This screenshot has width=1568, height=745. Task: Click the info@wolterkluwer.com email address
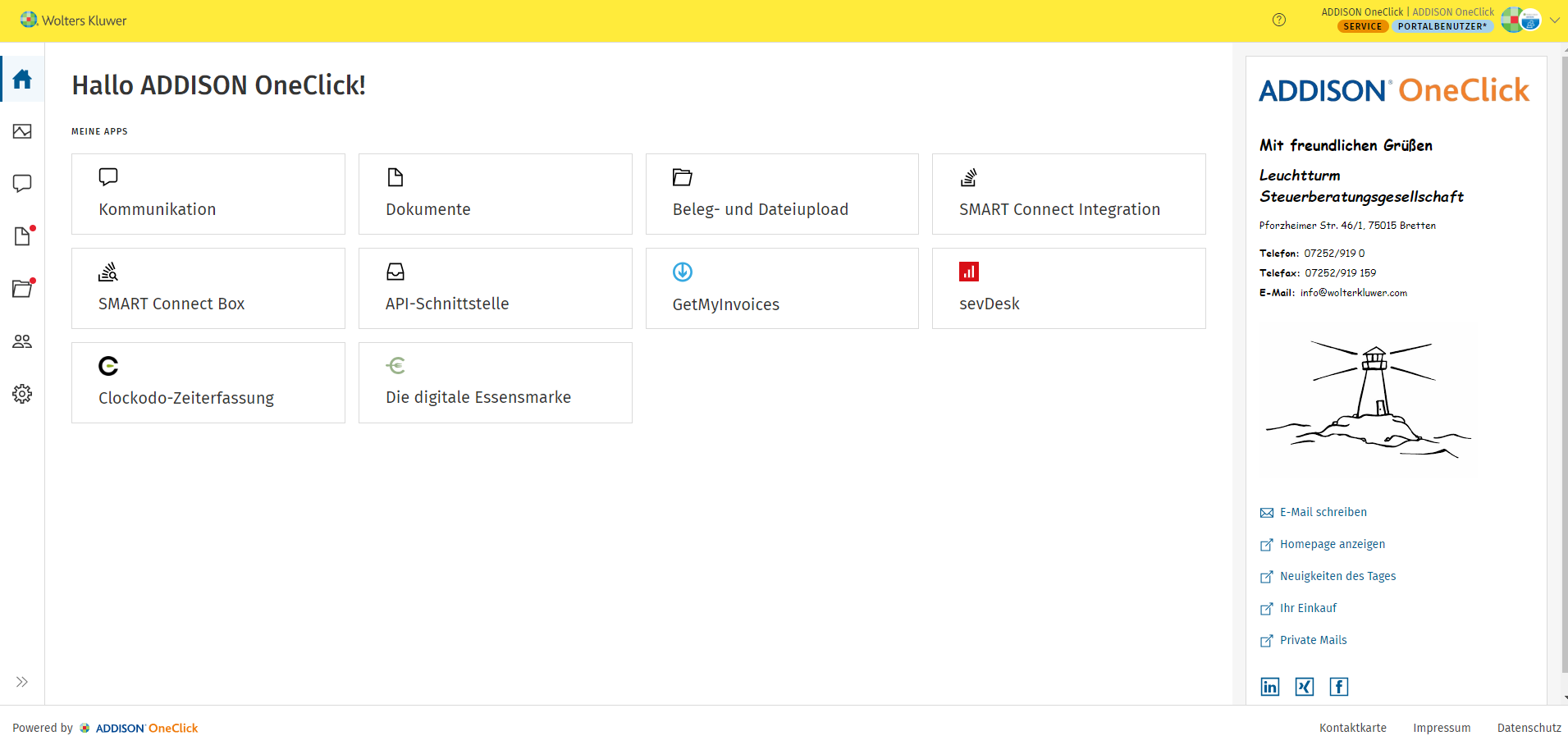1354,293
